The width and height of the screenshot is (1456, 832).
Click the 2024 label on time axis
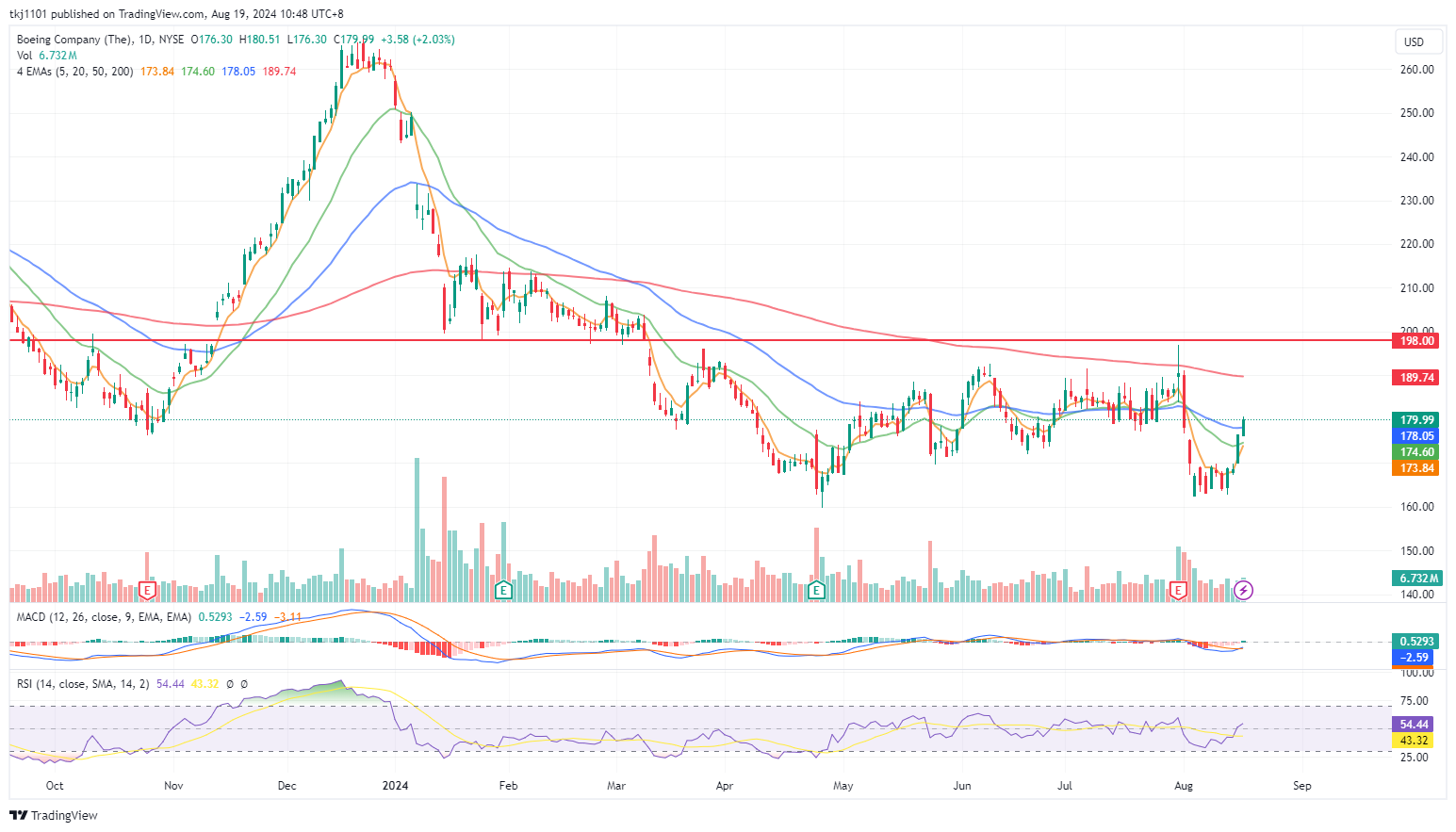pyautogui.click(x=396, y=786)
